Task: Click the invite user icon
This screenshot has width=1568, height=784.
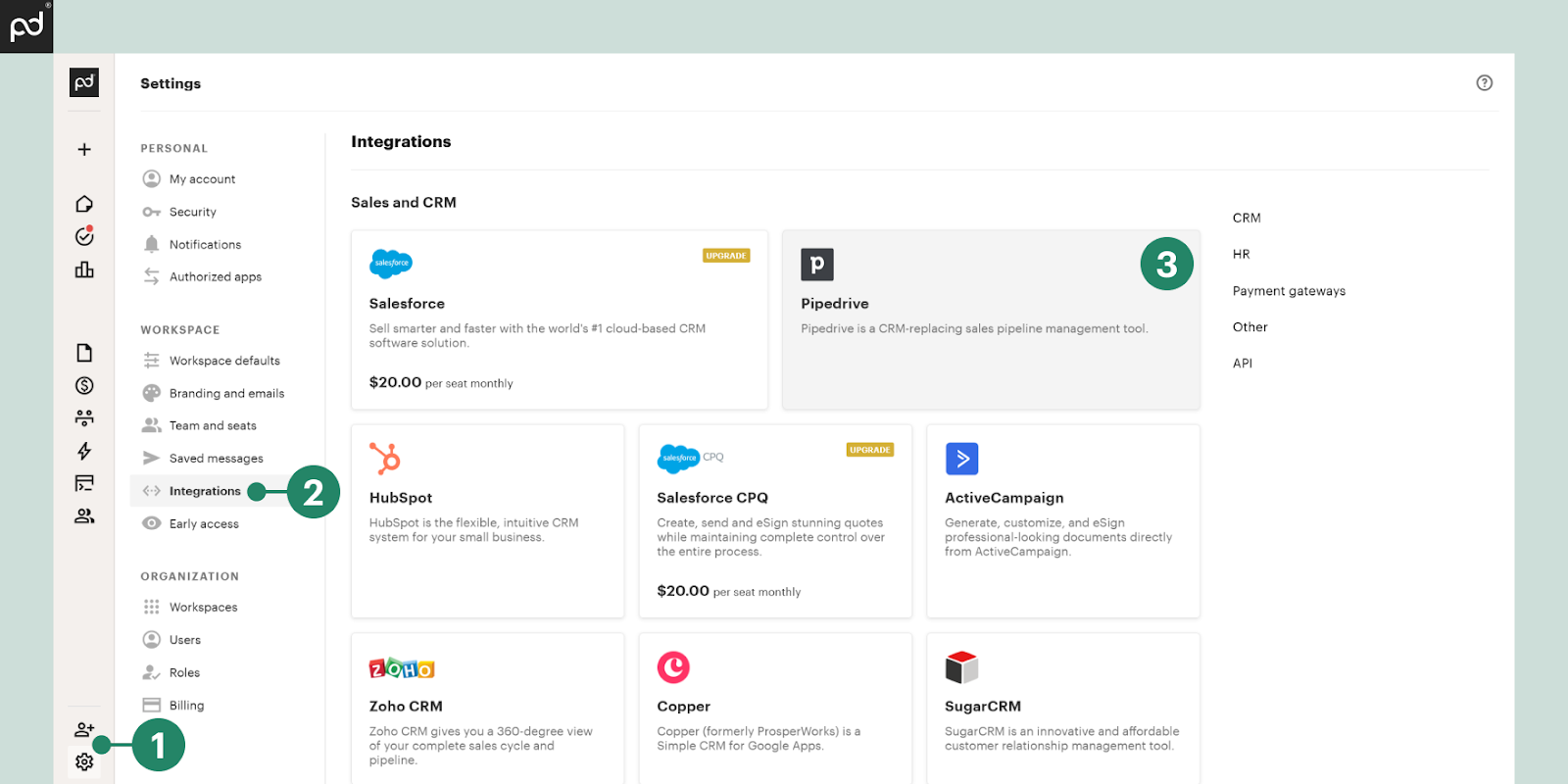Action: click(84, 729)
